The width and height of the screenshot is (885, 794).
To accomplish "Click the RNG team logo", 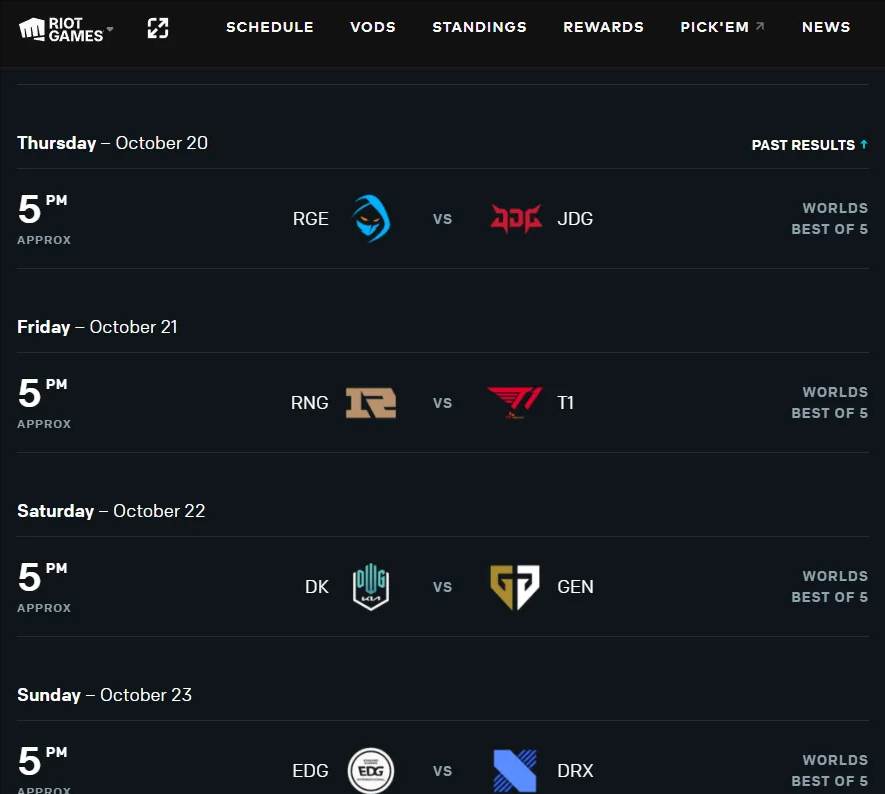I will tap(371, 403).
